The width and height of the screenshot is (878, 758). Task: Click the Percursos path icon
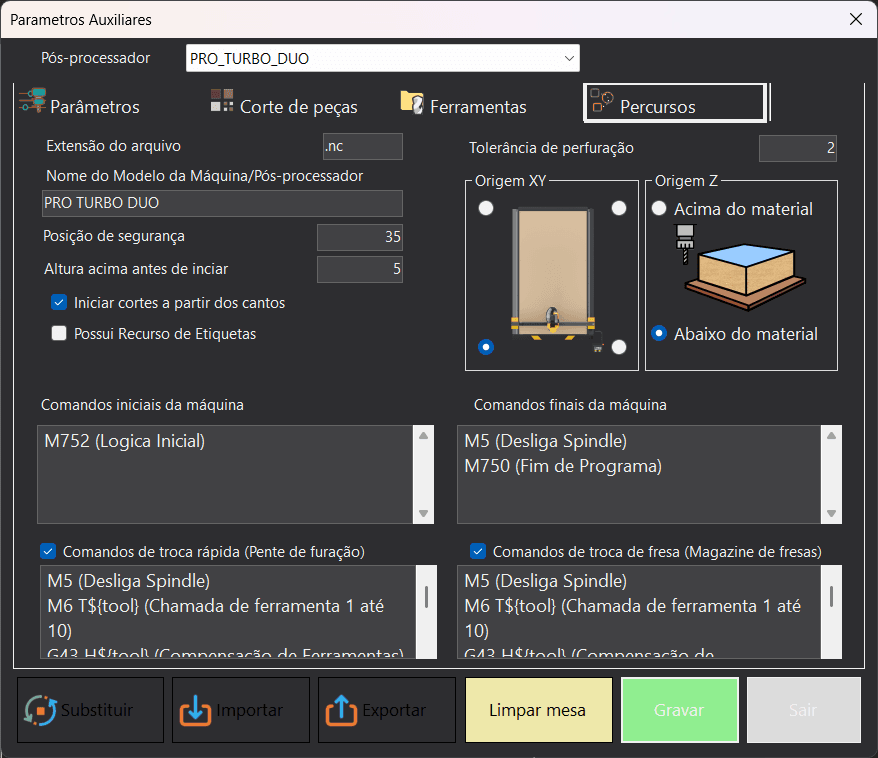pos(602,101)
